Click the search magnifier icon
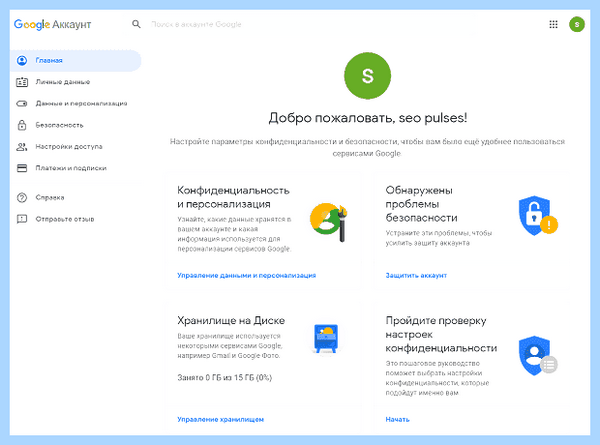The height and width of the screenshot is (445, 600). [x=136, y=24]
